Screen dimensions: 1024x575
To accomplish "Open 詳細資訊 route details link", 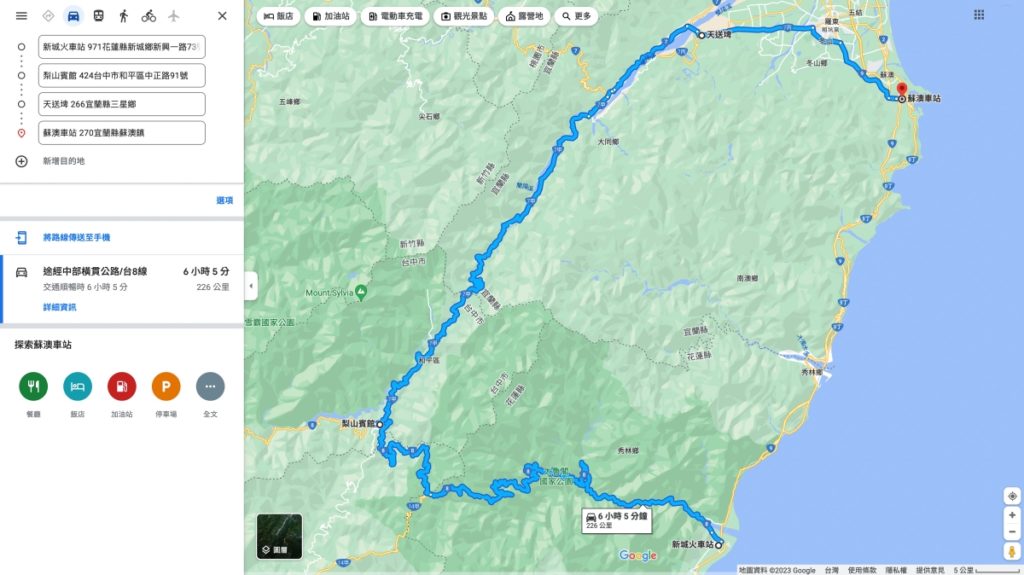I will pyautogui.click(x=59, y=307).
